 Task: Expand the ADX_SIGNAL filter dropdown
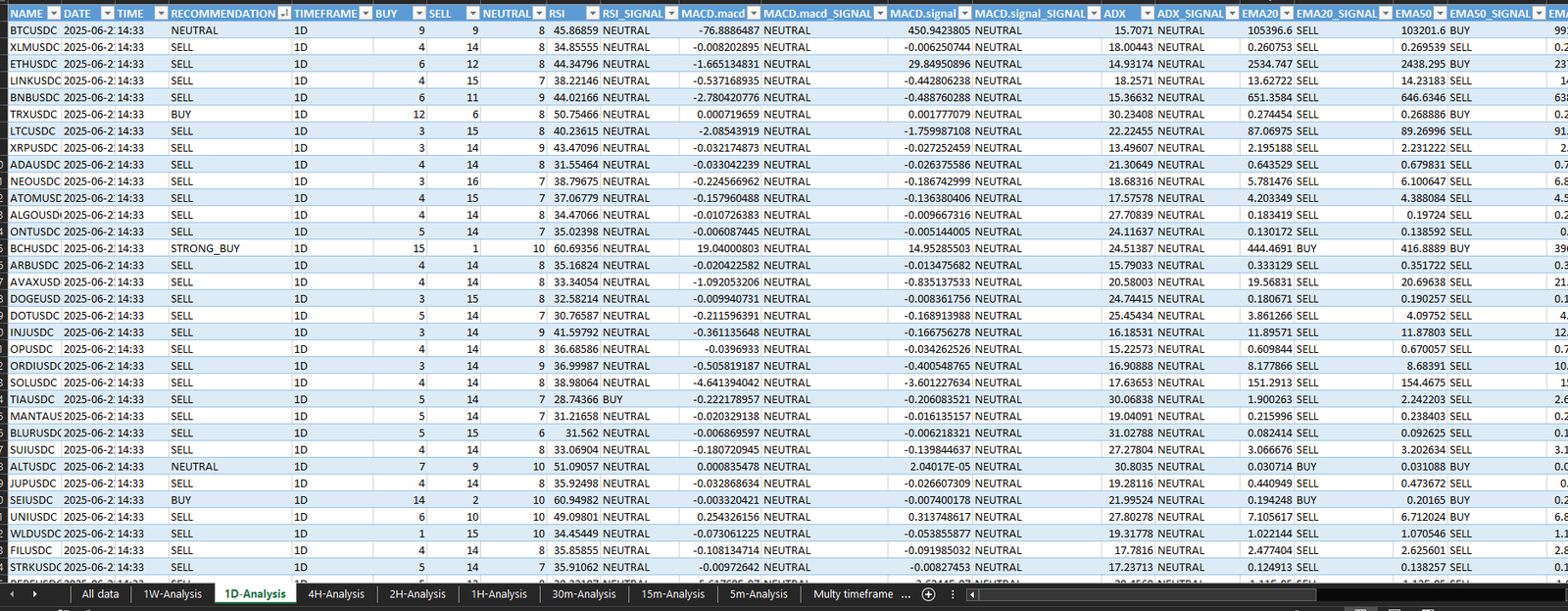(x=1232, y=14)
